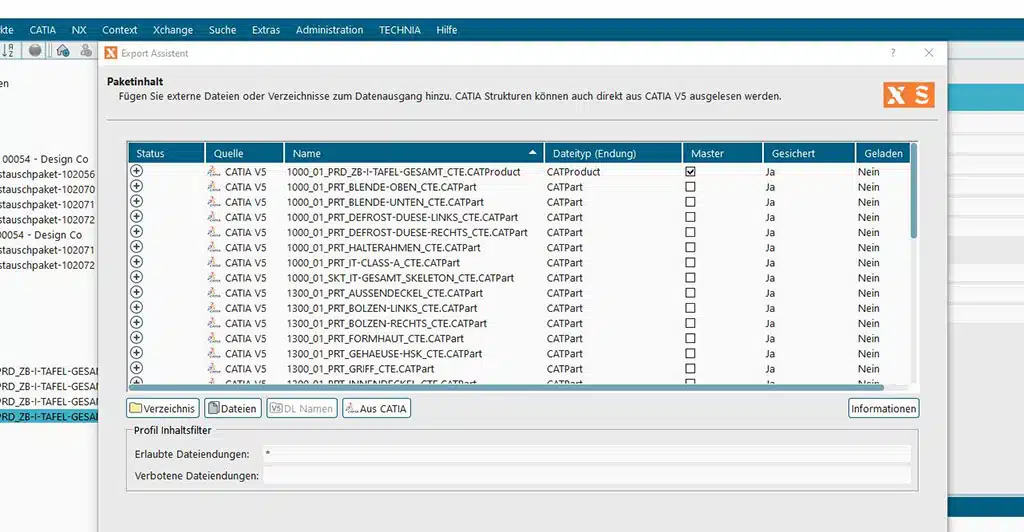The image size is (1024, 532).
Task: Click the Informationen button
Action: [884, 409]
